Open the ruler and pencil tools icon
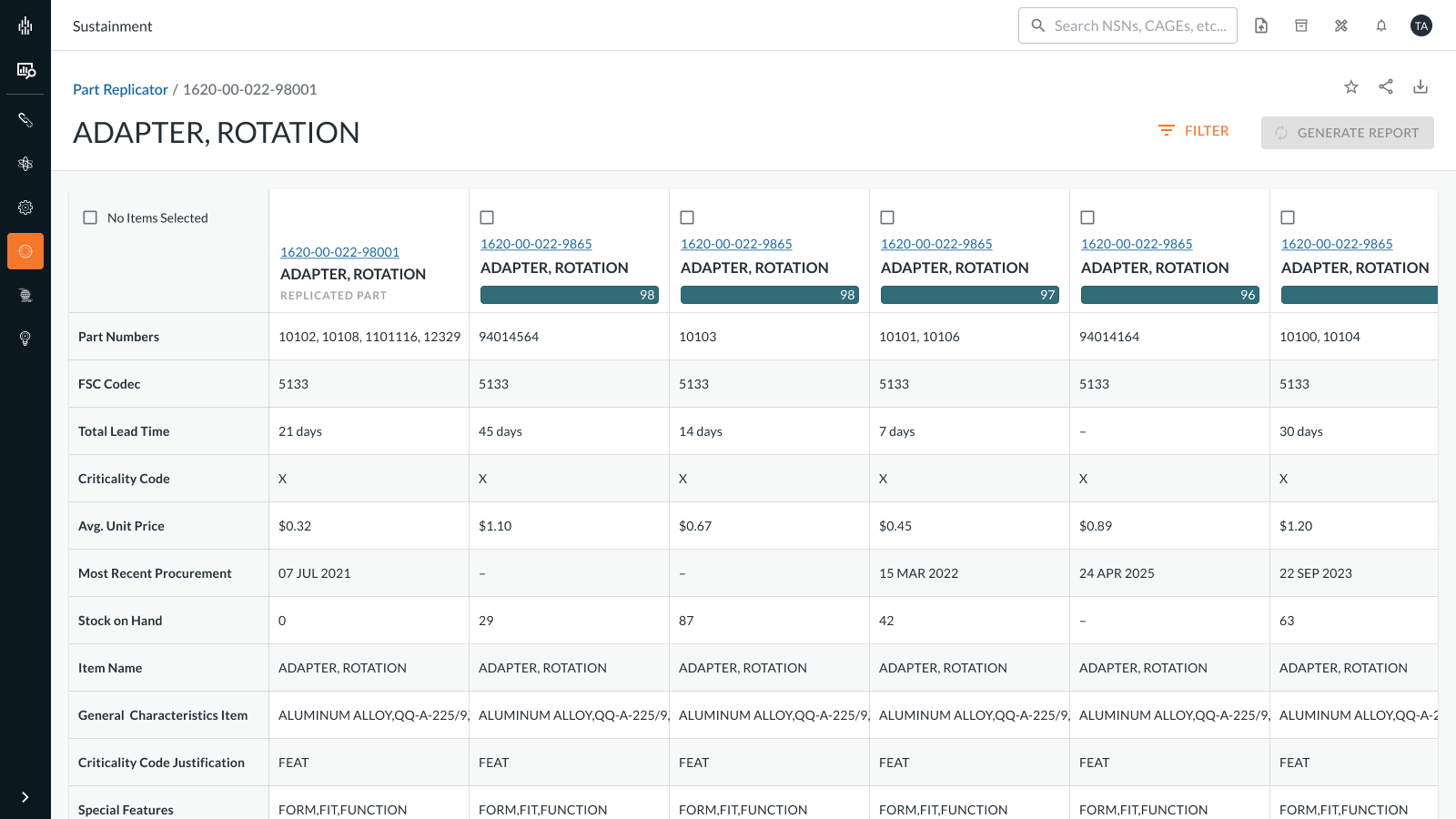Screen dimensions: 1456x819 (x=1341, y=25)
